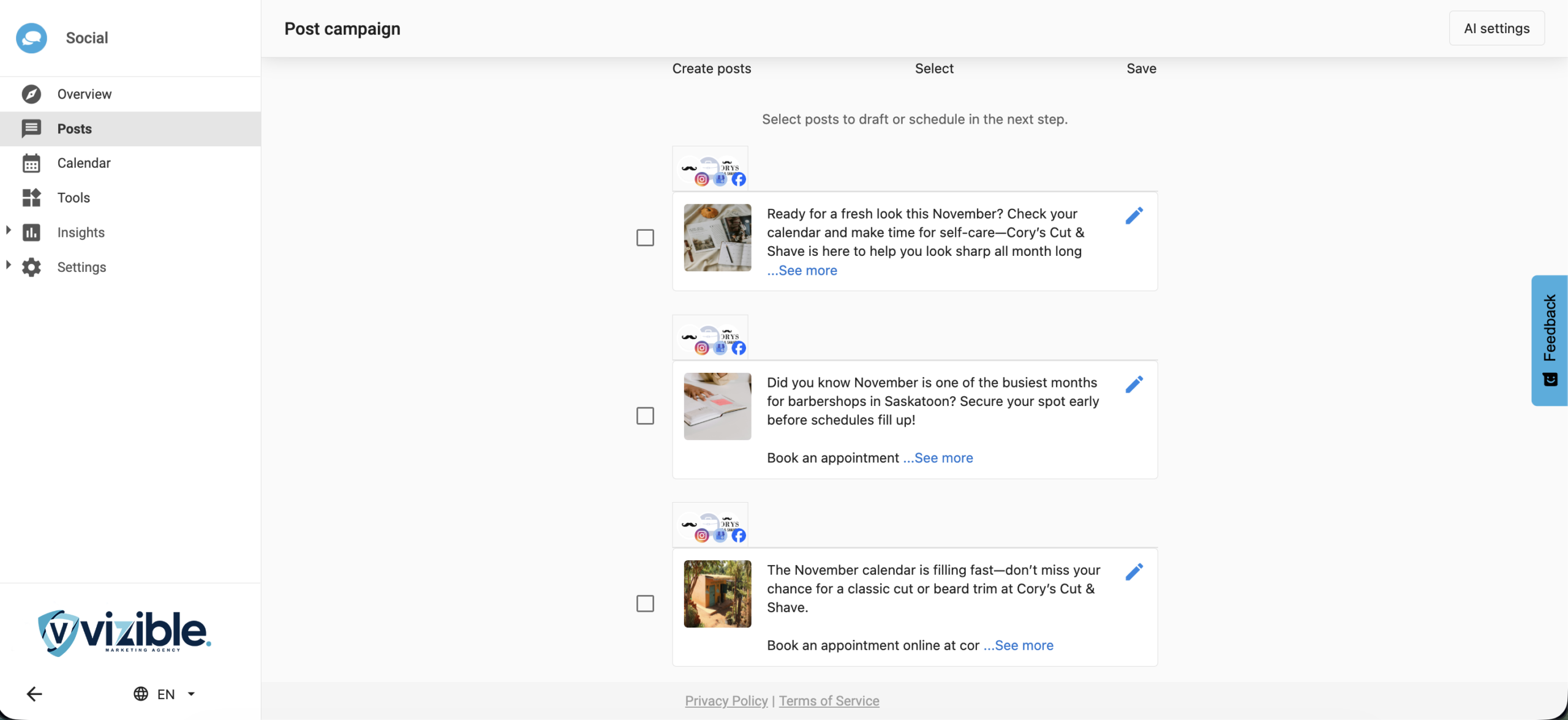Expand the Settings section arrow
The image size is (1568, 720).
tap(9, 265)
